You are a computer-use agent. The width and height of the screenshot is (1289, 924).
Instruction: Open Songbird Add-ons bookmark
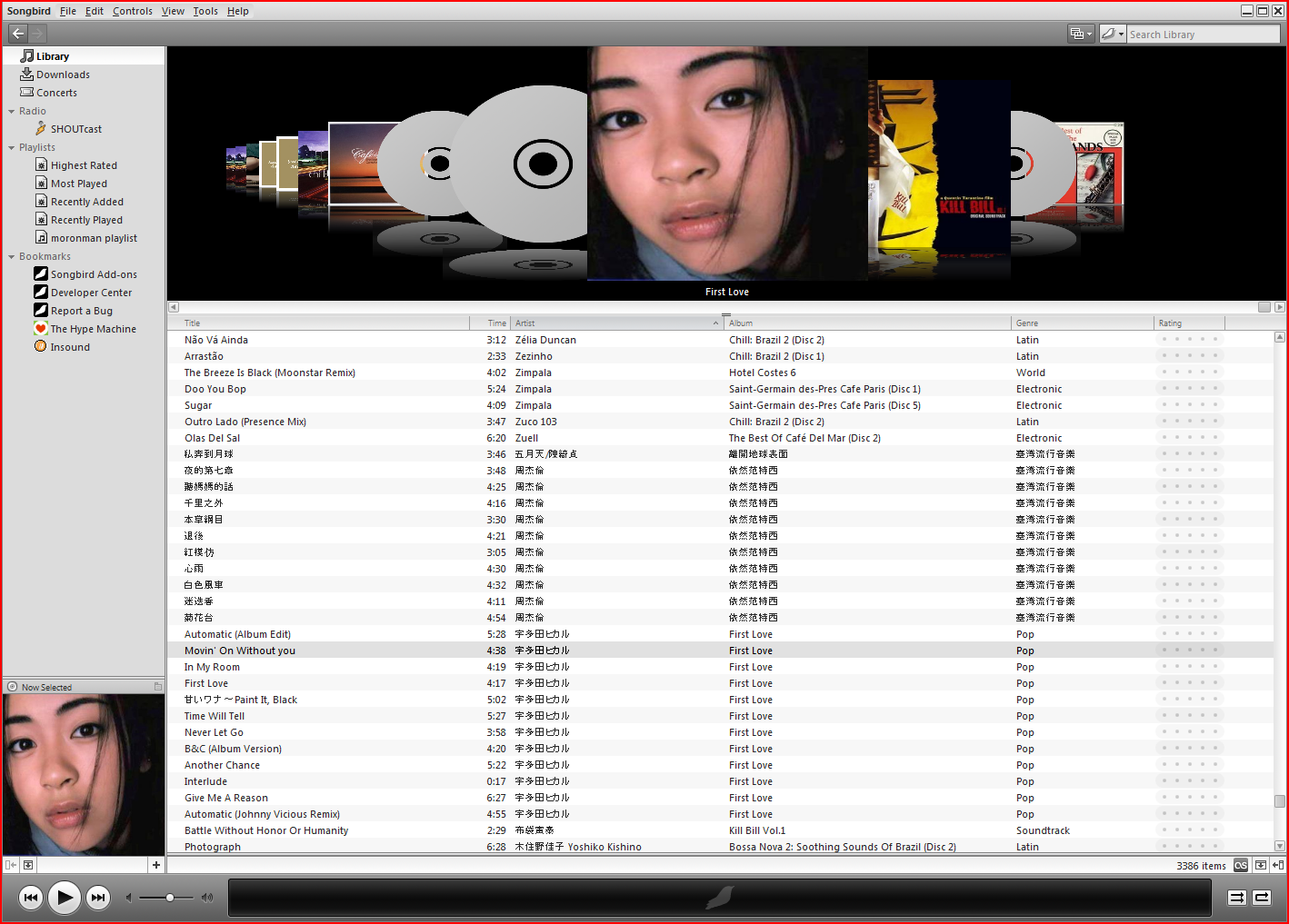[x=94, y=274]
